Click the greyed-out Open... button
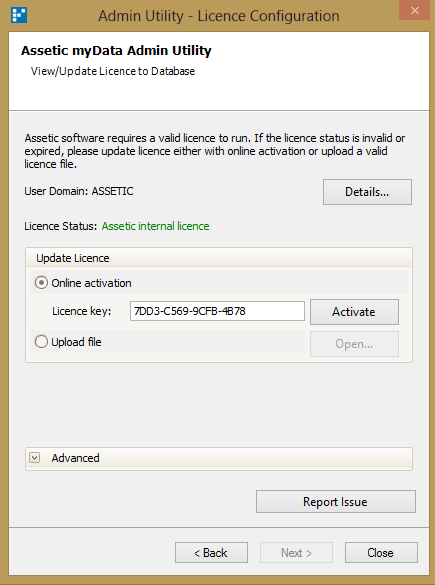 (x=354, y=344)
